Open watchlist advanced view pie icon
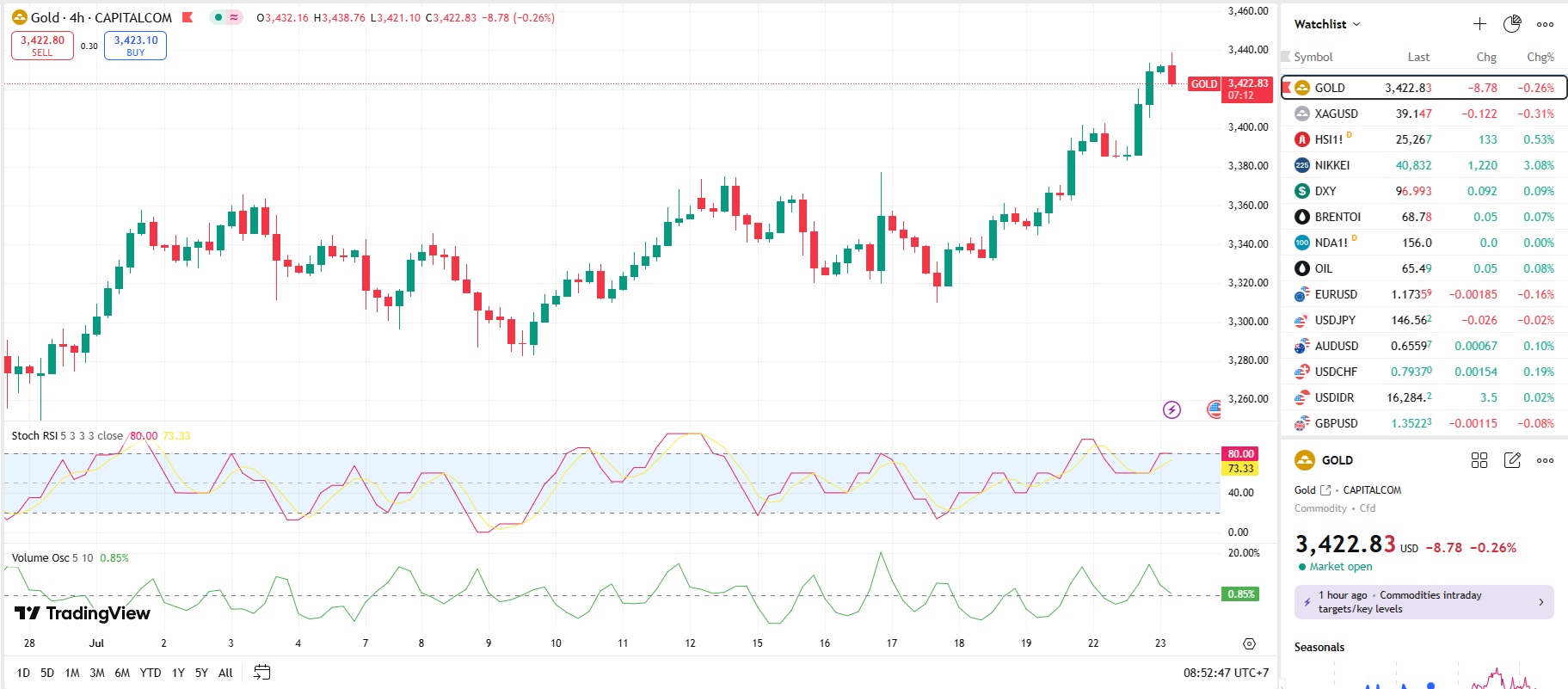This screenshot has width=1568, height=689. [1512, 24]
